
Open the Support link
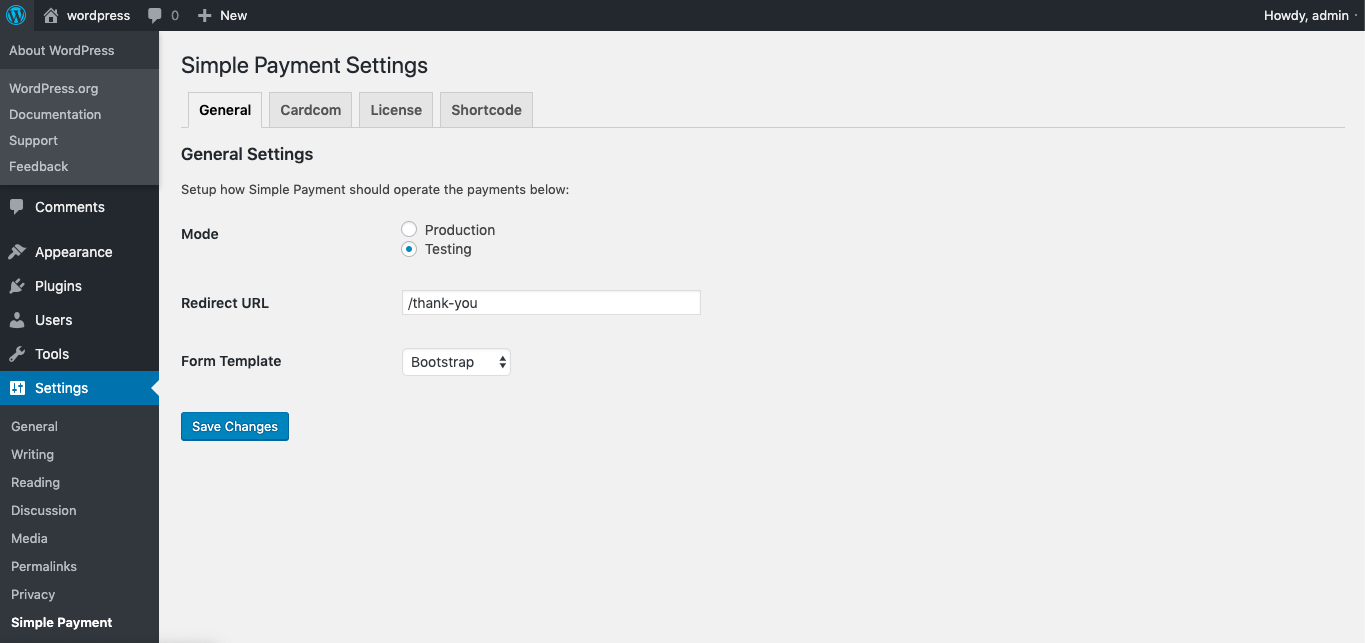point(34,140)
